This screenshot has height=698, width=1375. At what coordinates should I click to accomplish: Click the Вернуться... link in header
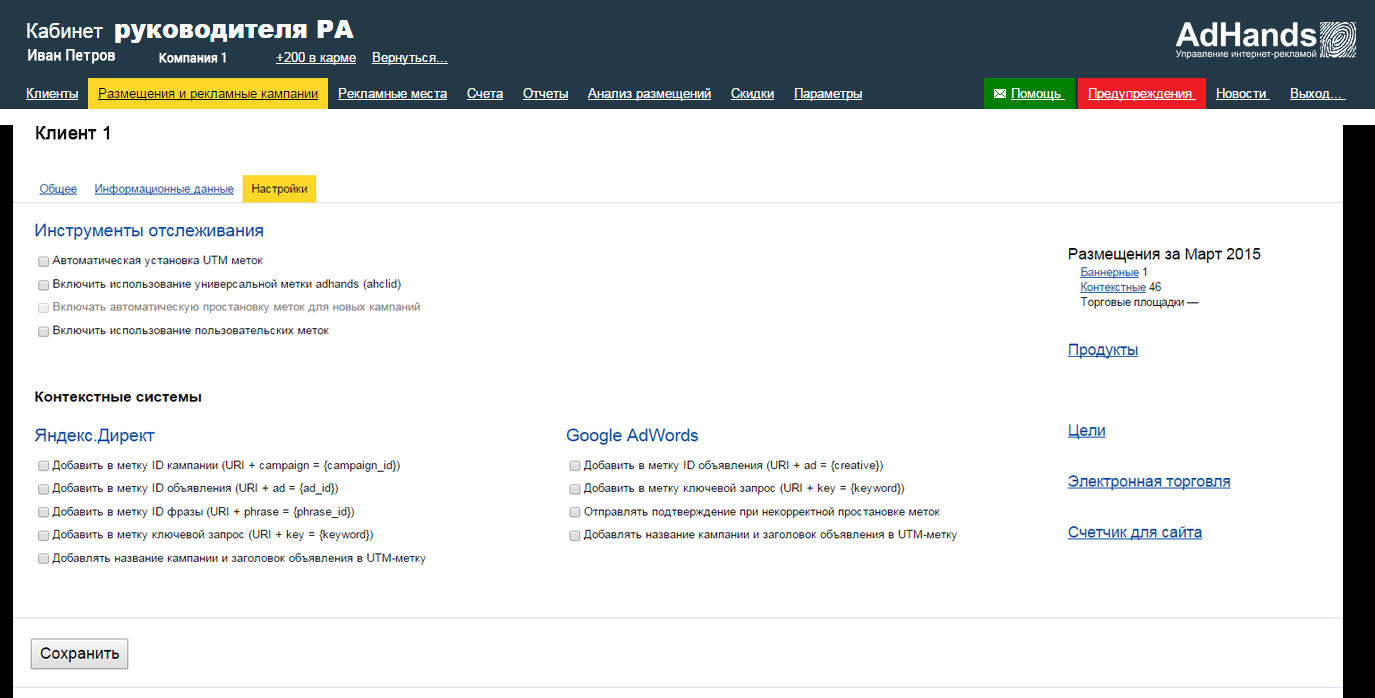[x=409, y=58]
